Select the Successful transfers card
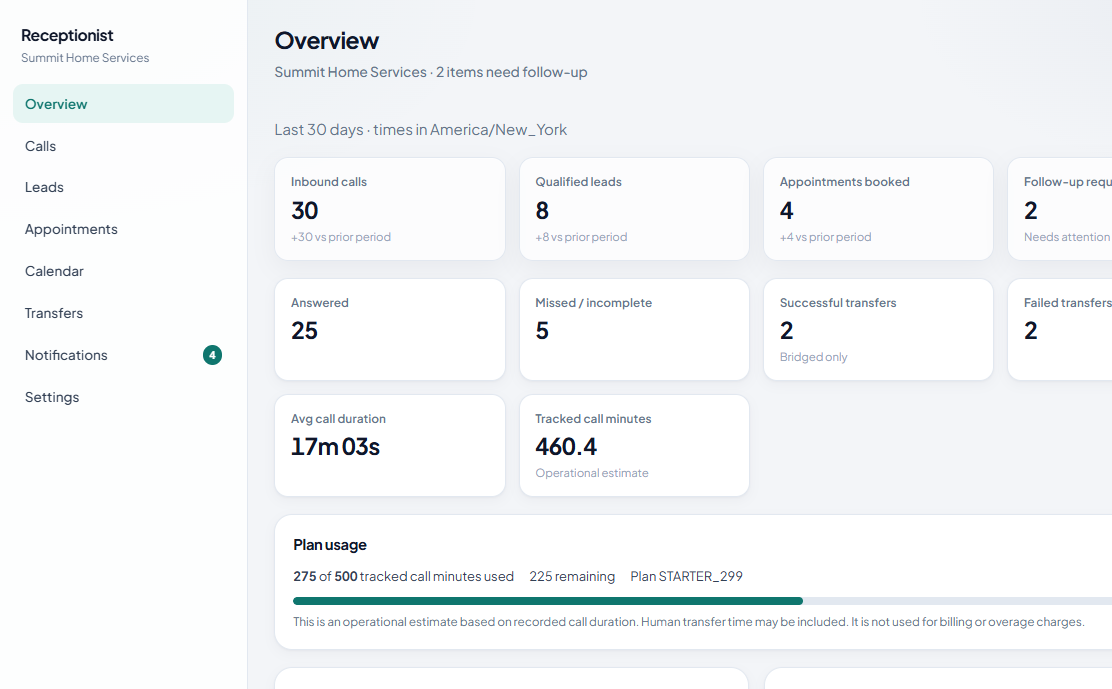Viewport: 1112px width, 689px height. click(878, 330)
